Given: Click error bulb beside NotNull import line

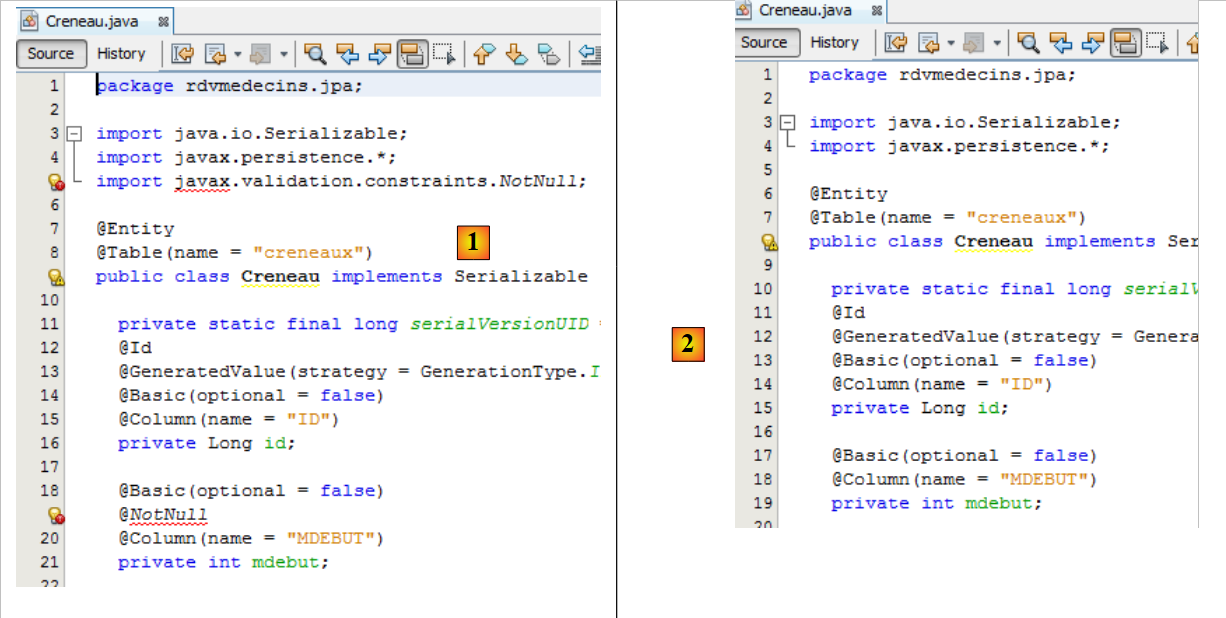Looking at the screenshot, I should (56, 182).
